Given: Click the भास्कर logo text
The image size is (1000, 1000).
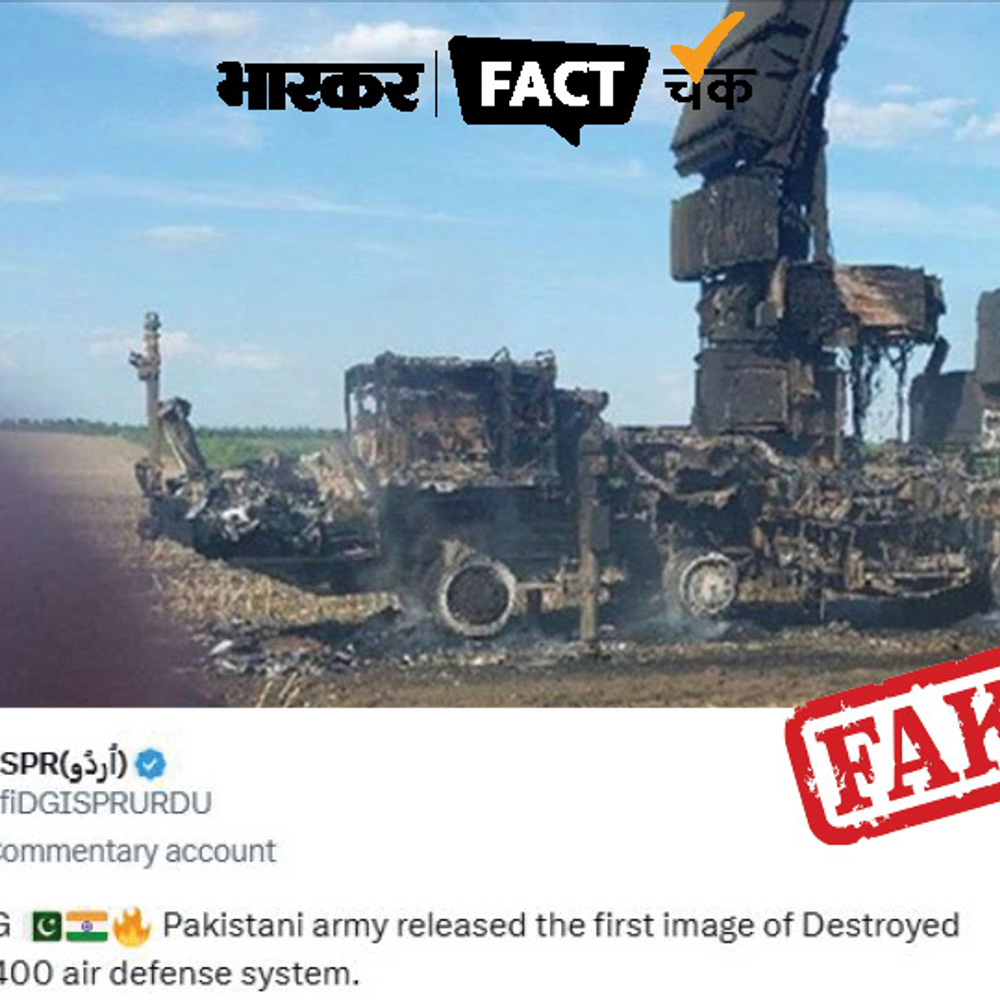Looking at the screenshot, I should click(x=321, y=86).
